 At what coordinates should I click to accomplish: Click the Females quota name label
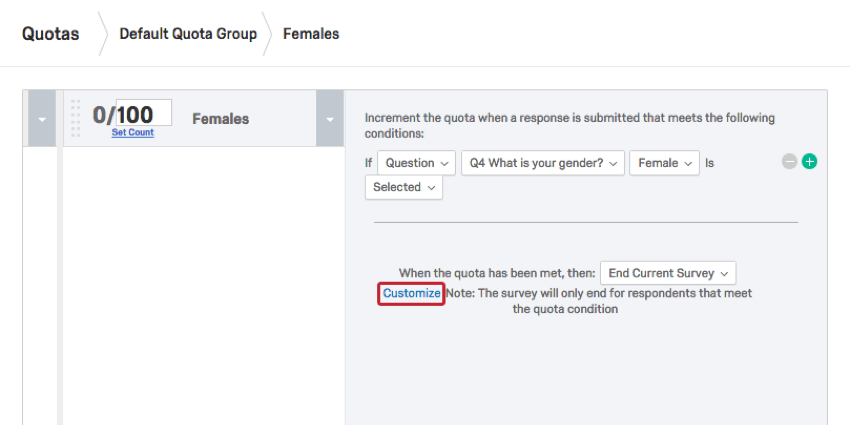pos(220,118)
